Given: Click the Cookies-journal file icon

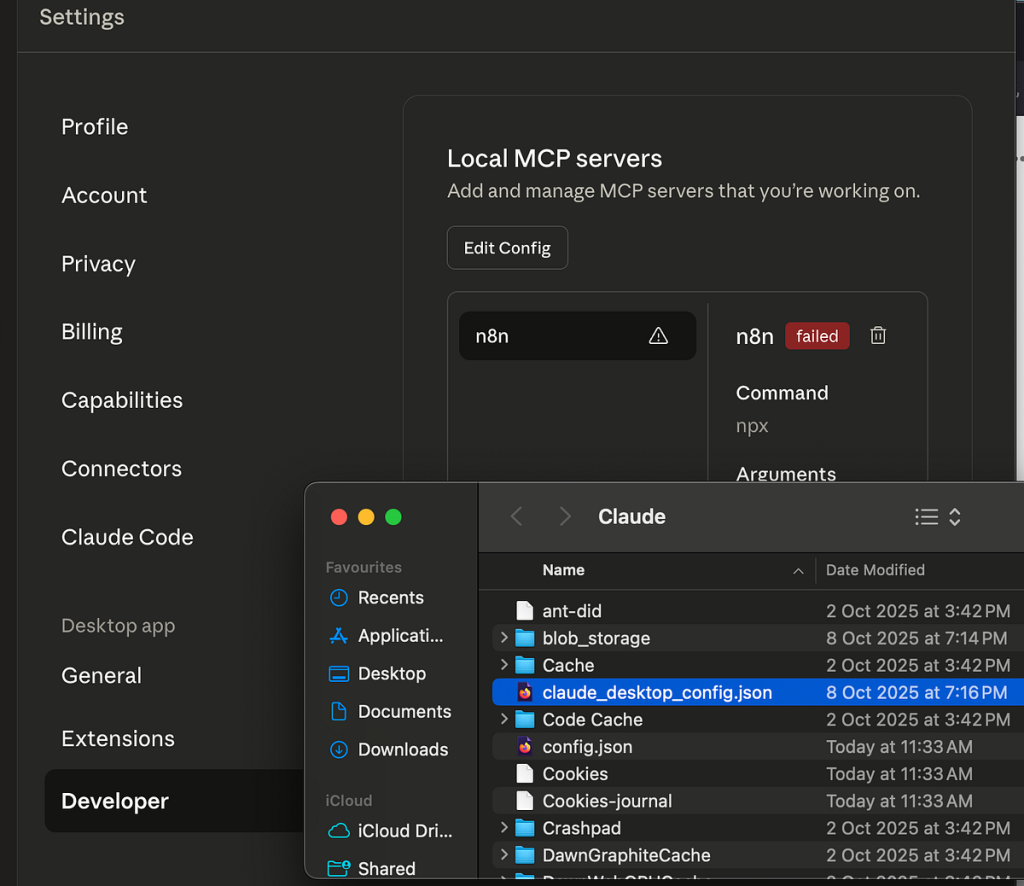Looking at the screenshot, I should pos(524,801).
